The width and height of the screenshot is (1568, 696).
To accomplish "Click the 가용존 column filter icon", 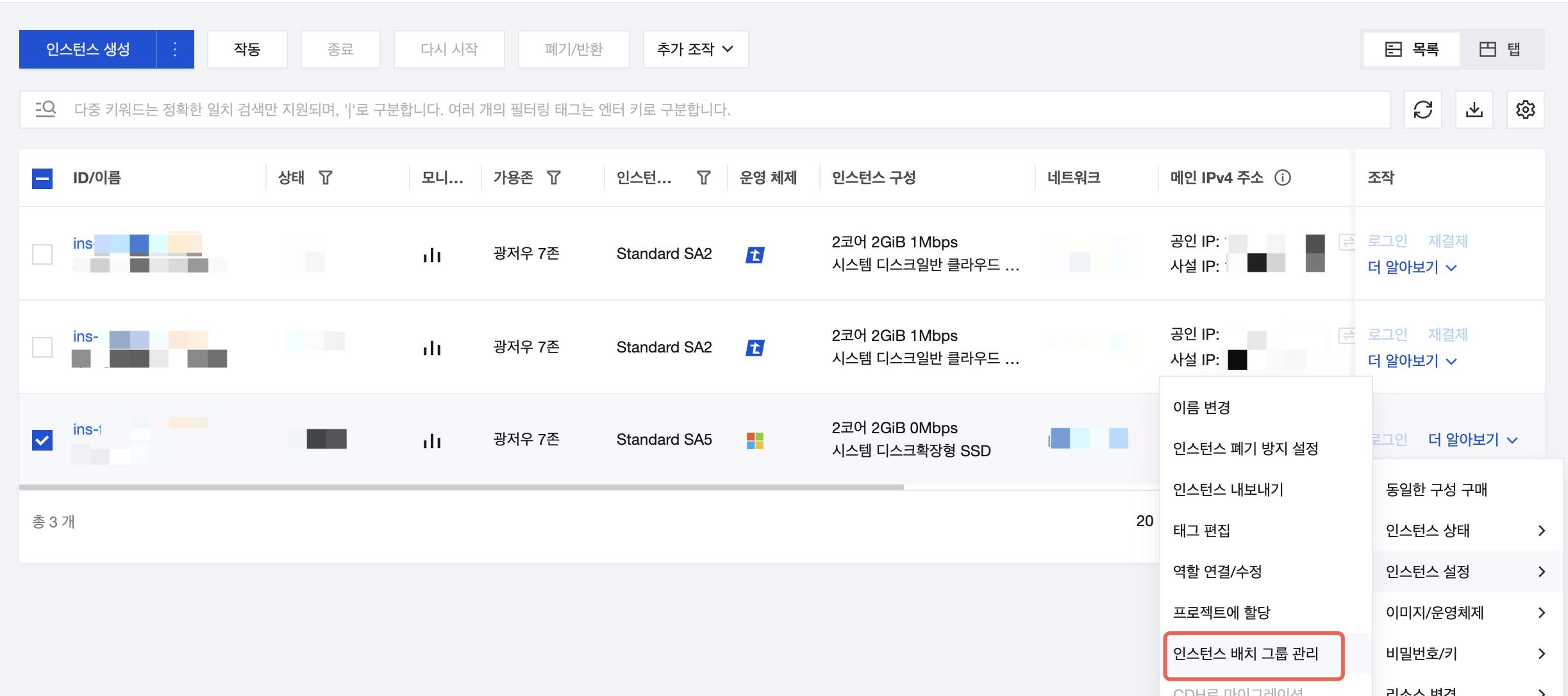I will pos(554,178).
